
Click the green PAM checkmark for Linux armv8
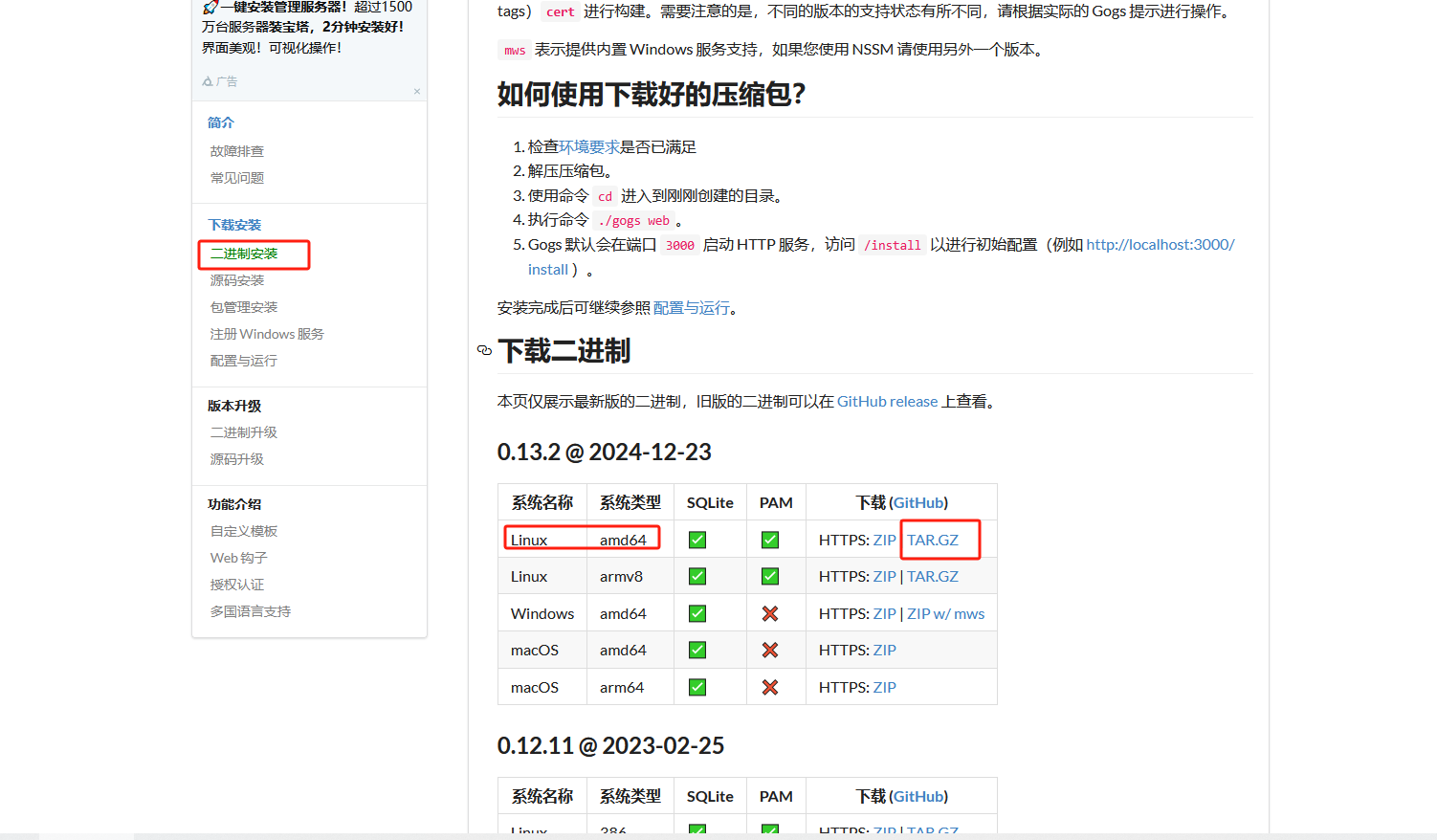click(769, 576)
